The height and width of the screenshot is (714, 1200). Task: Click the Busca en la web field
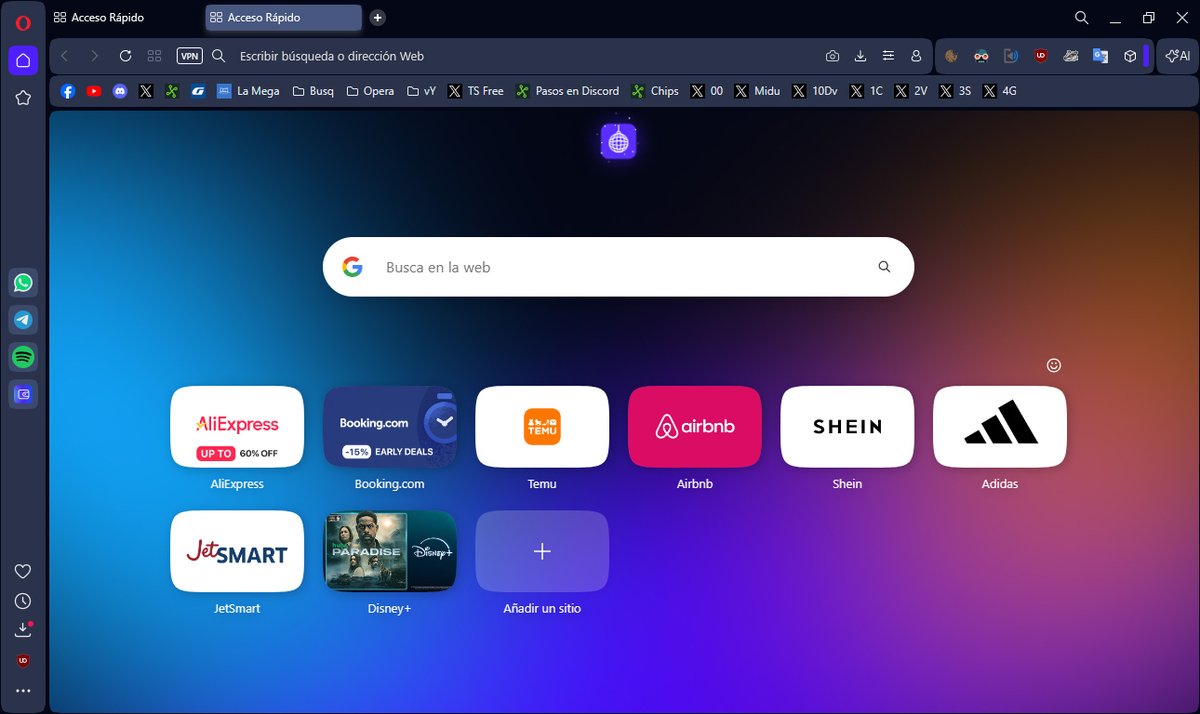pyautogui.click(x=618, y=267)
